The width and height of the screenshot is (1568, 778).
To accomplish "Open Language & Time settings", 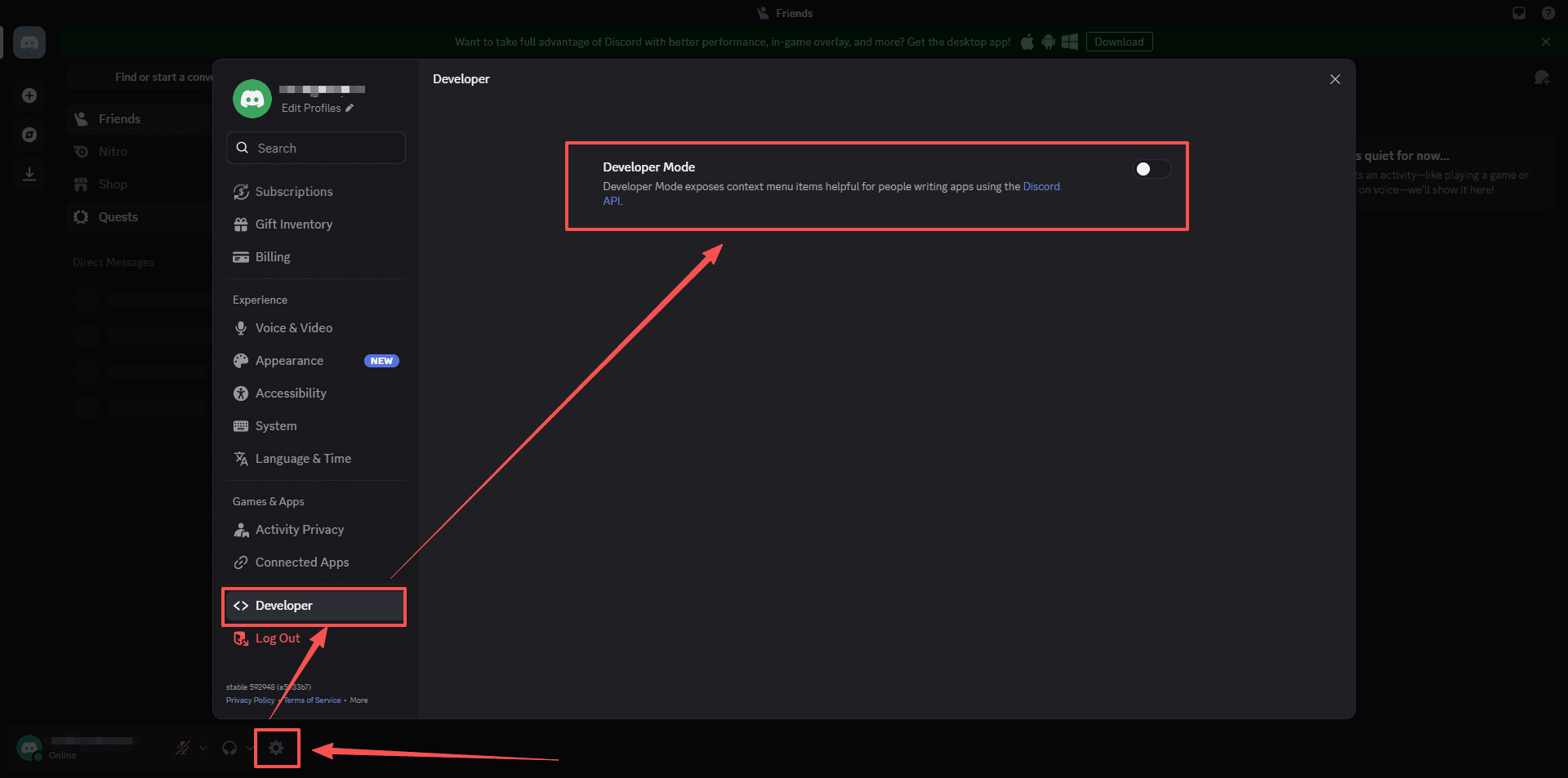I will (316, 459).
